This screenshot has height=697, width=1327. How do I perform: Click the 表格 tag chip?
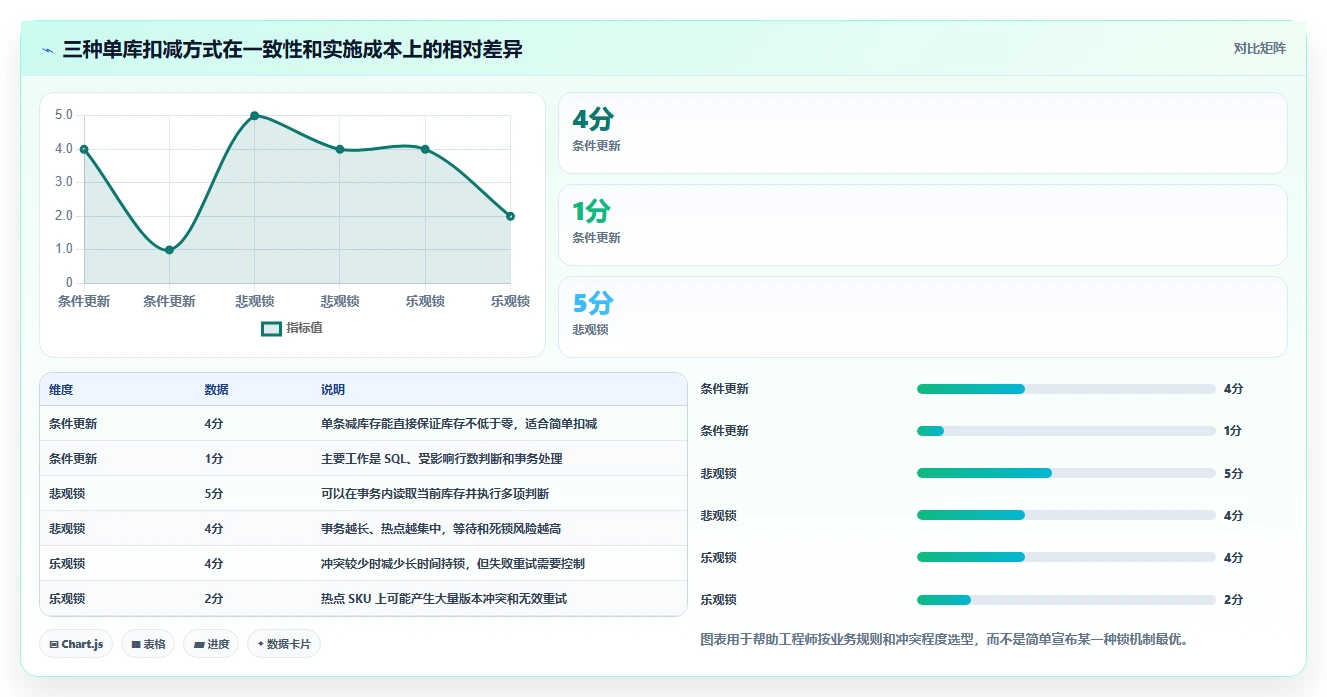[148, 644]
